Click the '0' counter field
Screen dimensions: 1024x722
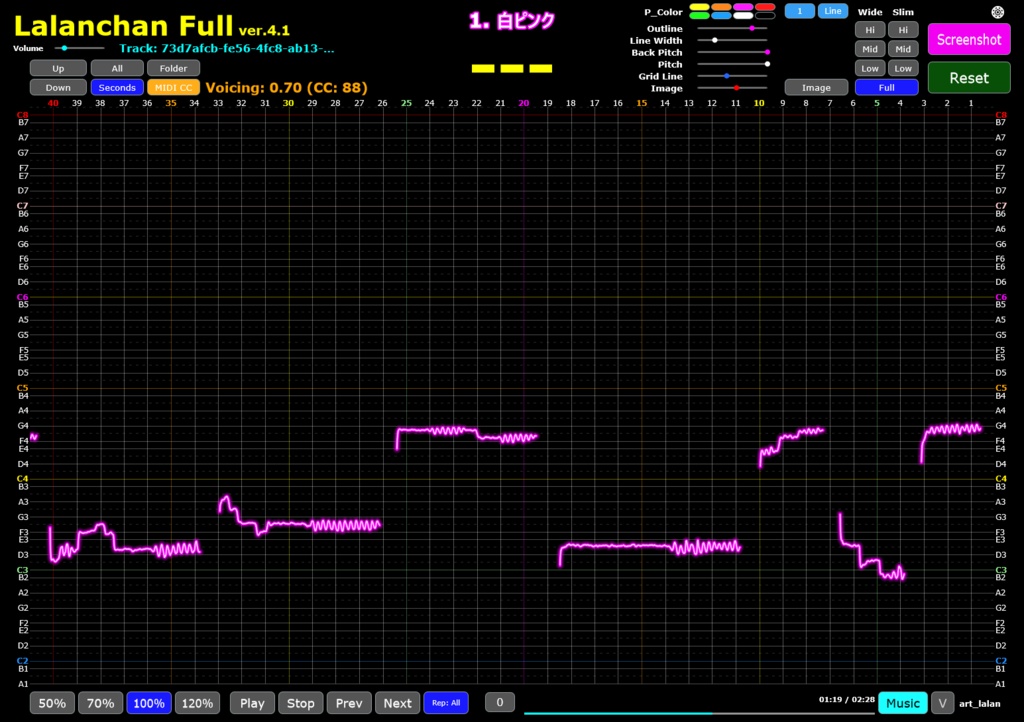click(x=500, y=702)
